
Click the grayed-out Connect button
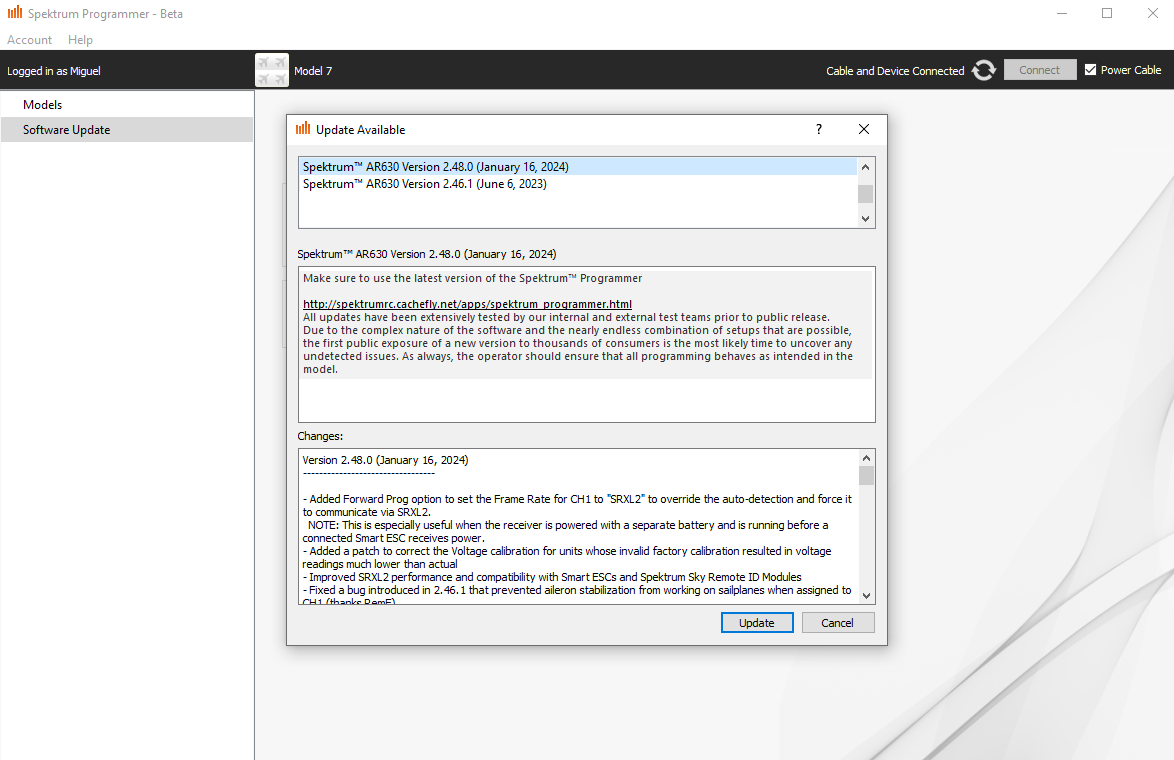click(x=1039, y=70)
